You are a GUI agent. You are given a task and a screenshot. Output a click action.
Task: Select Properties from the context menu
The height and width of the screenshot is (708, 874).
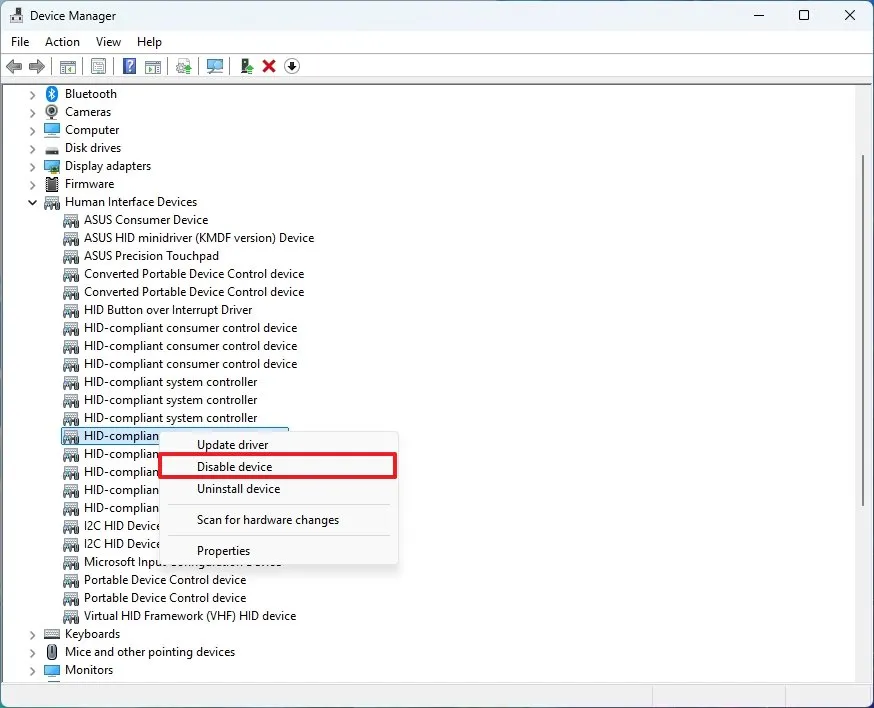224,551
